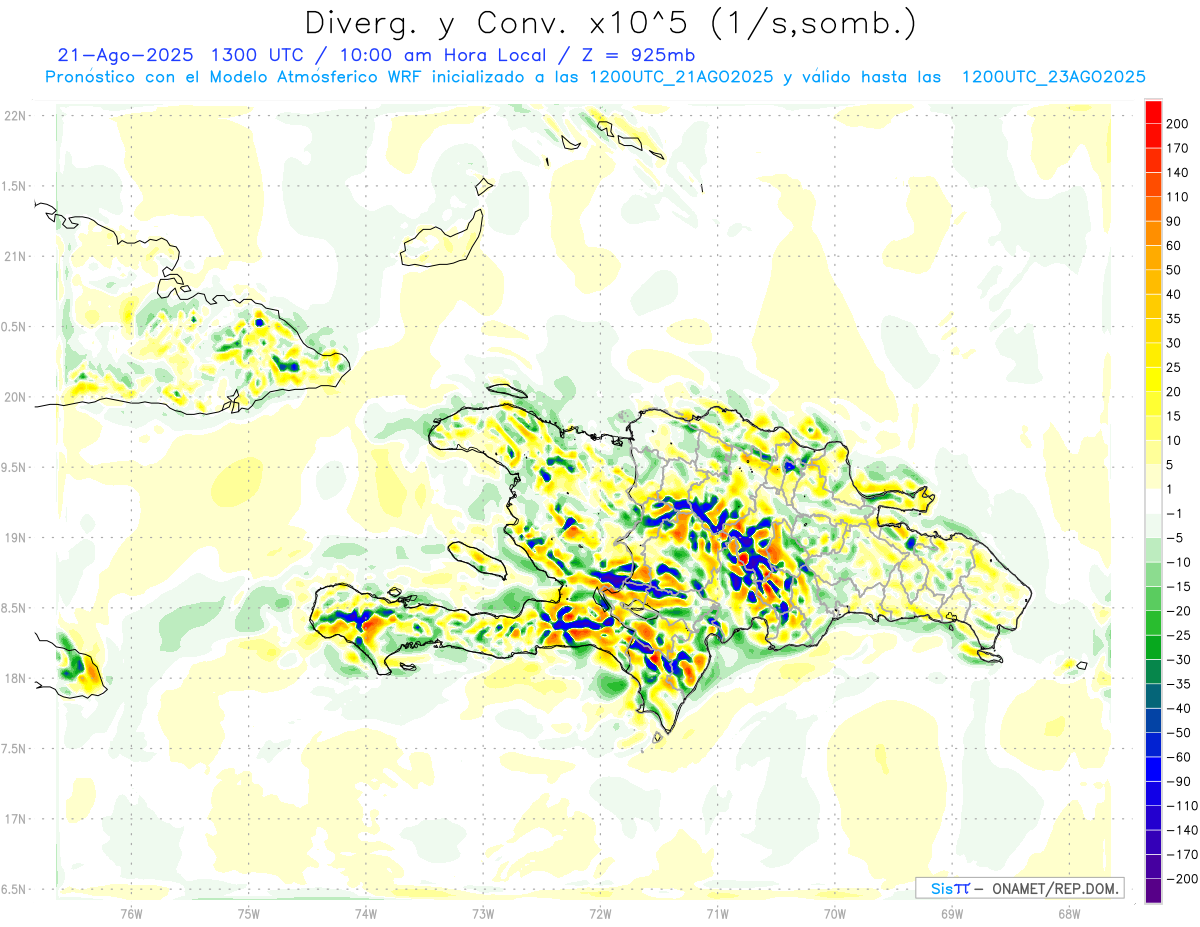Screen dimensions: 1200x927
Task: Click the colorbar value 200
Action: (1179, 123)
